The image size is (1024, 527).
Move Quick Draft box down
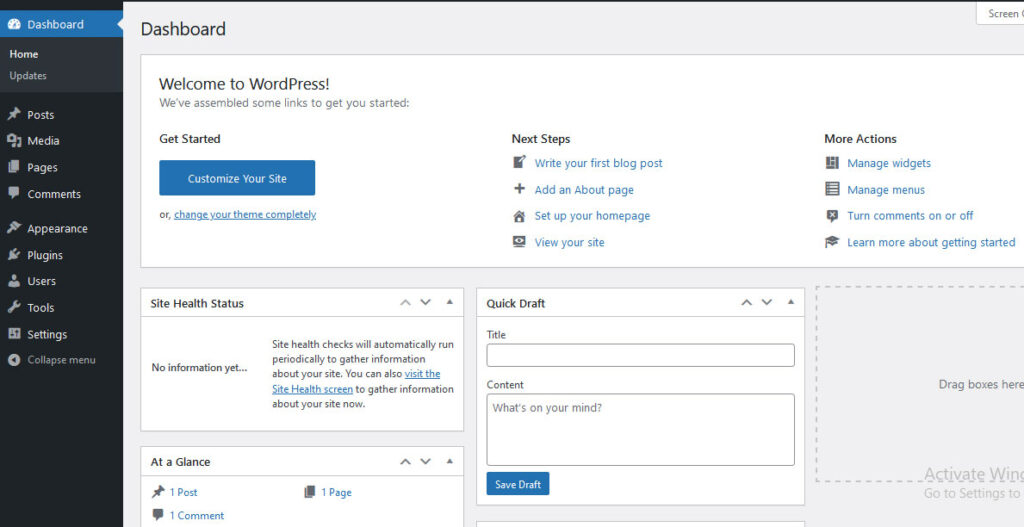point(767,302)
